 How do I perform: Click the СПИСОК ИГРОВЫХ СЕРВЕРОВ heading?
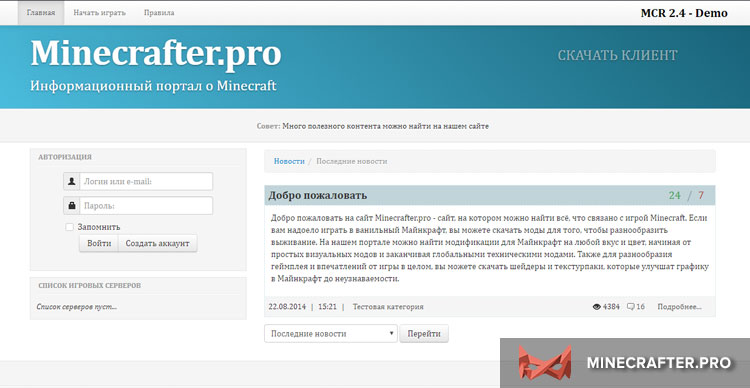point(89,285)
